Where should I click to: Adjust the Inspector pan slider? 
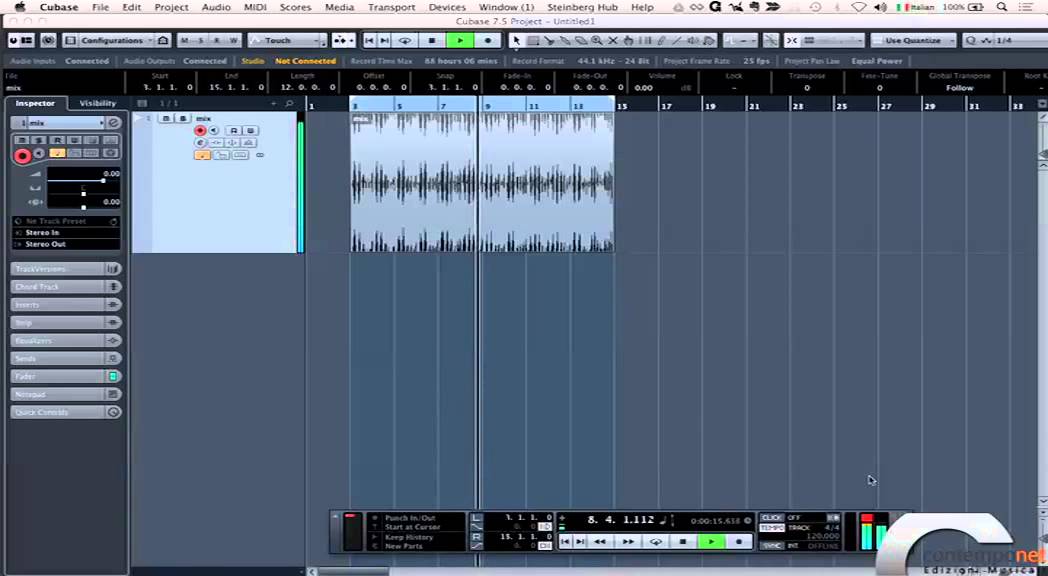coord(84,194)
